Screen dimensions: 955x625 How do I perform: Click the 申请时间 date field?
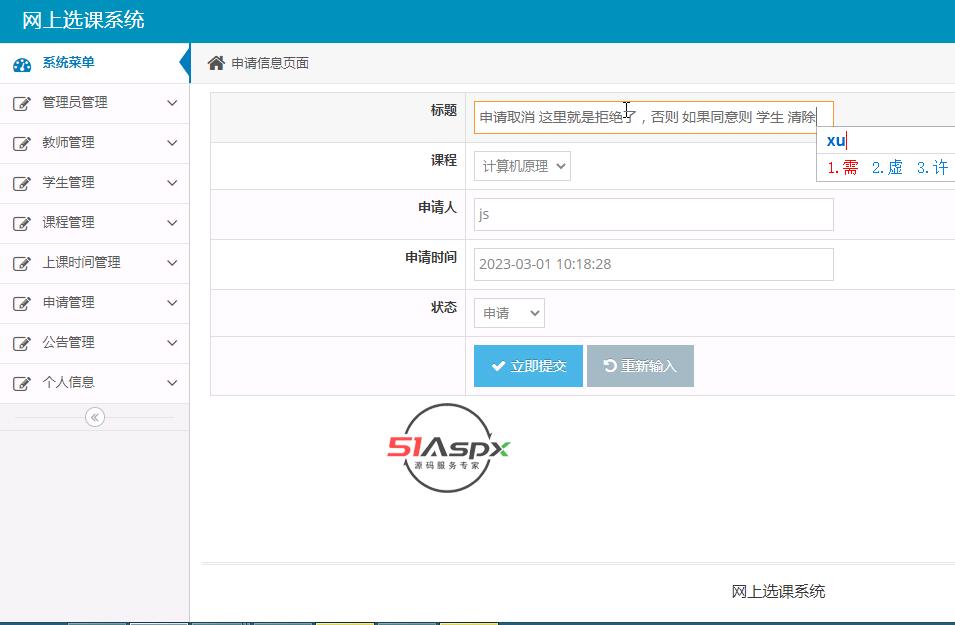point(654,264)
